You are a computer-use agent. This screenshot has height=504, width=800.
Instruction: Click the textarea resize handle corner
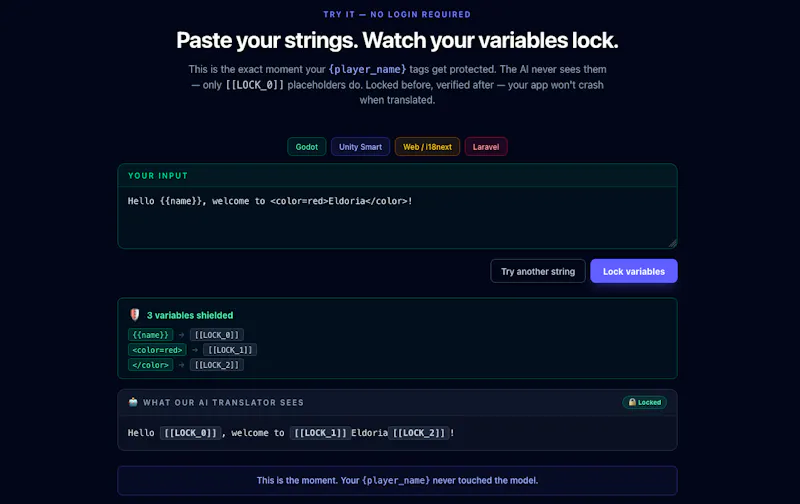click(672, 243)
